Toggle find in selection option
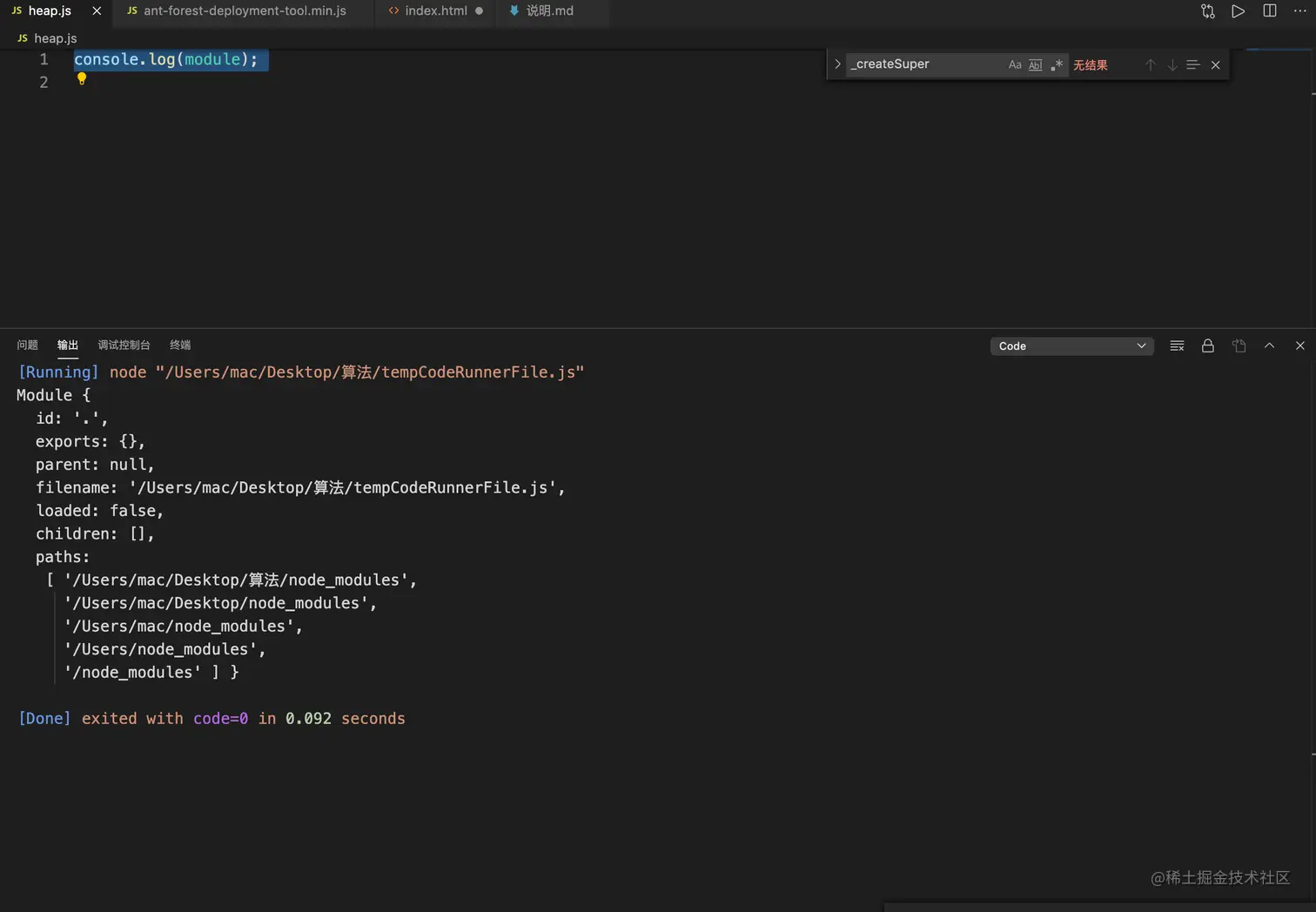 click(1193, 64)
